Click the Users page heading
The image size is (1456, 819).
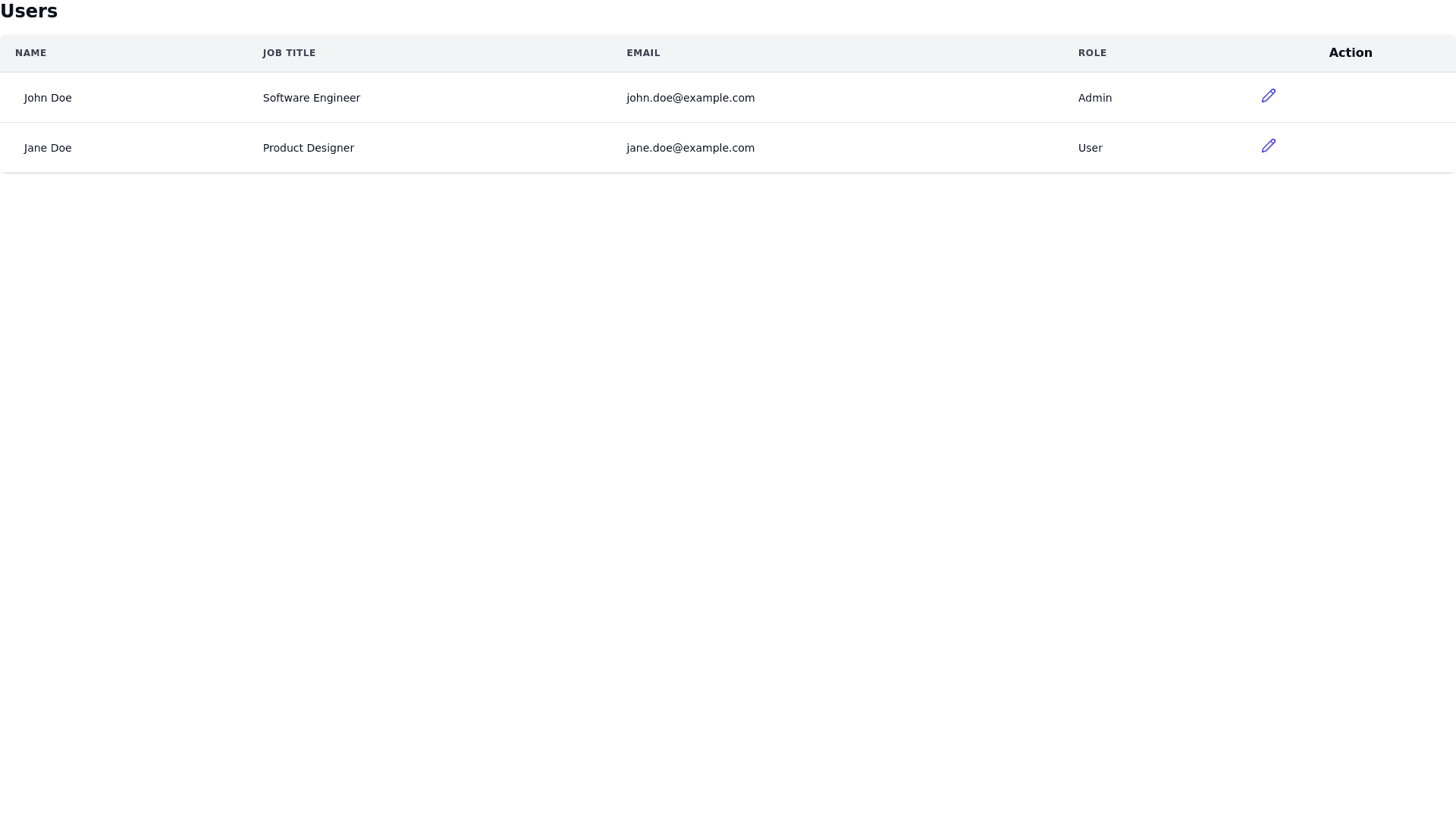29,11
